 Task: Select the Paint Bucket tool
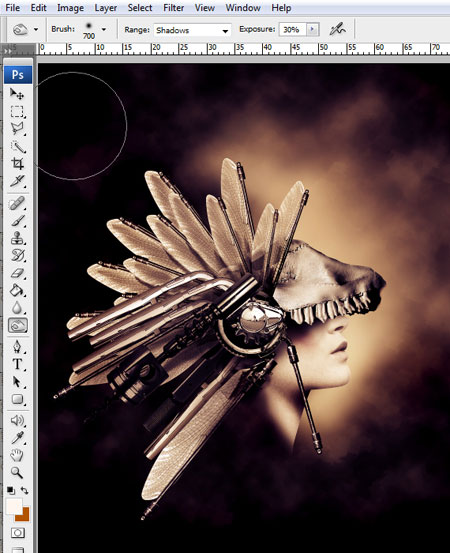point(17,291)
